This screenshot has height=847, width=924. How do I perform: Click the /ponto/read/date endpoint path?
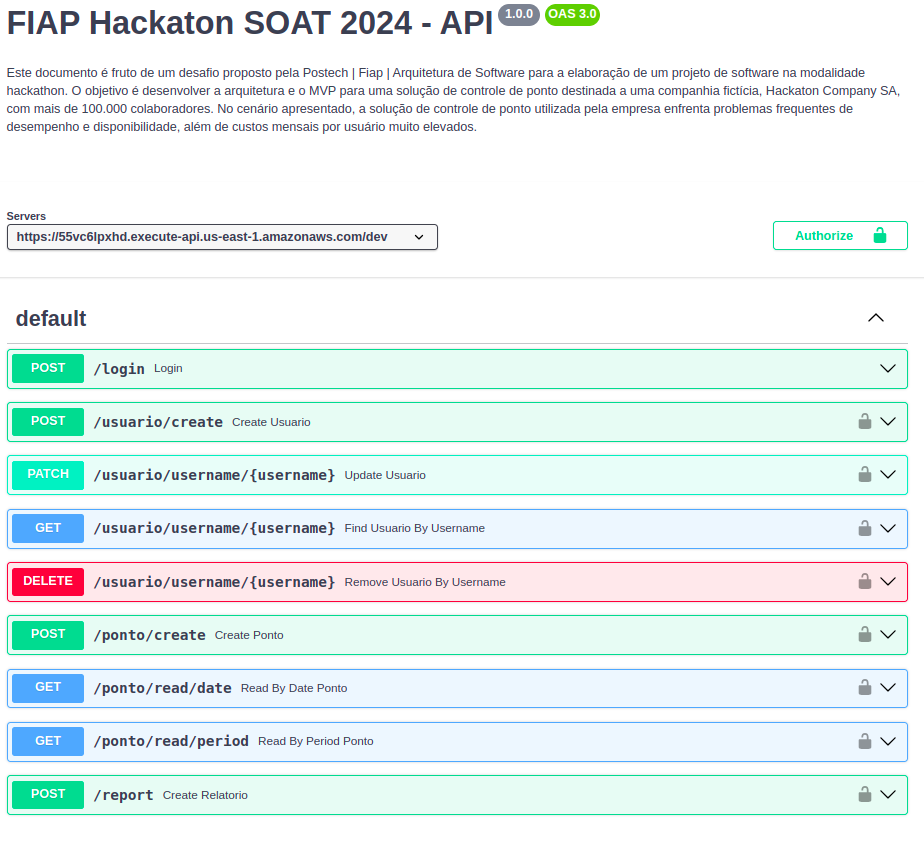(x=163, y=688)
